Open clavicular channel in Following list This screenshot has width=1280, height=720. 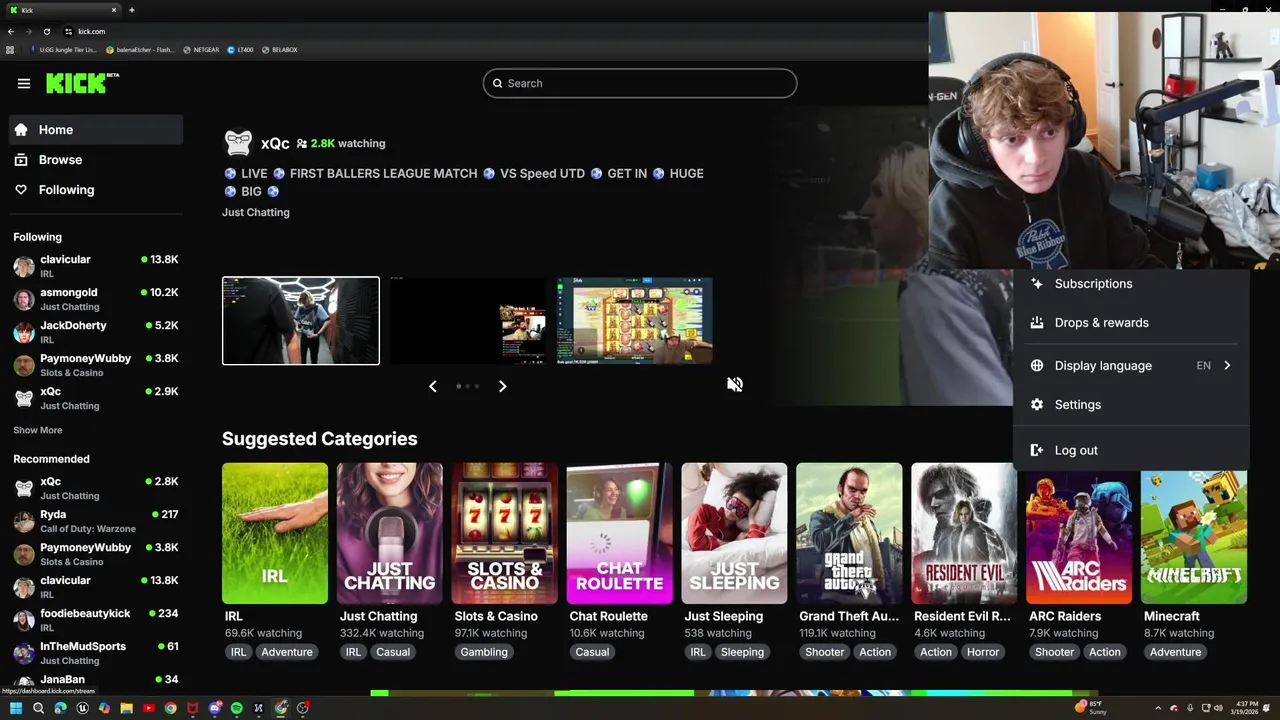pyautogui.click(x=96, y=266)
